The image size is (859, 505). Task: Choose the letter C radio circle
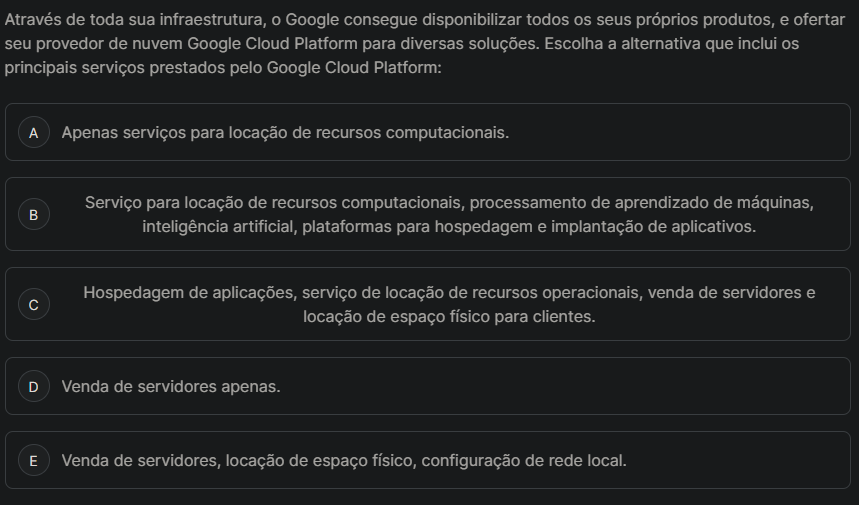[34, 305]
